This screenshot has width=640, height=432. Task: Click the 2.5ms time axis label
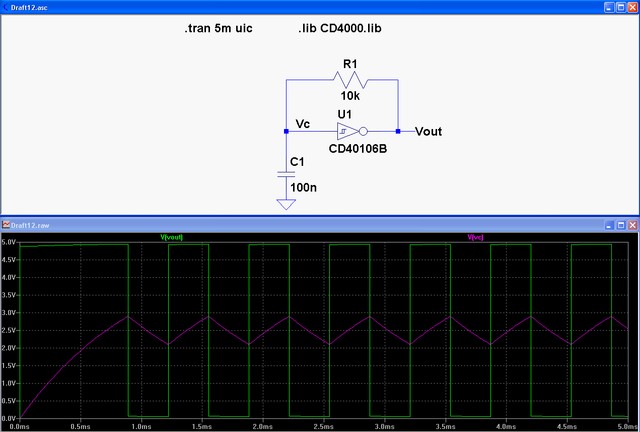point(323,427)
